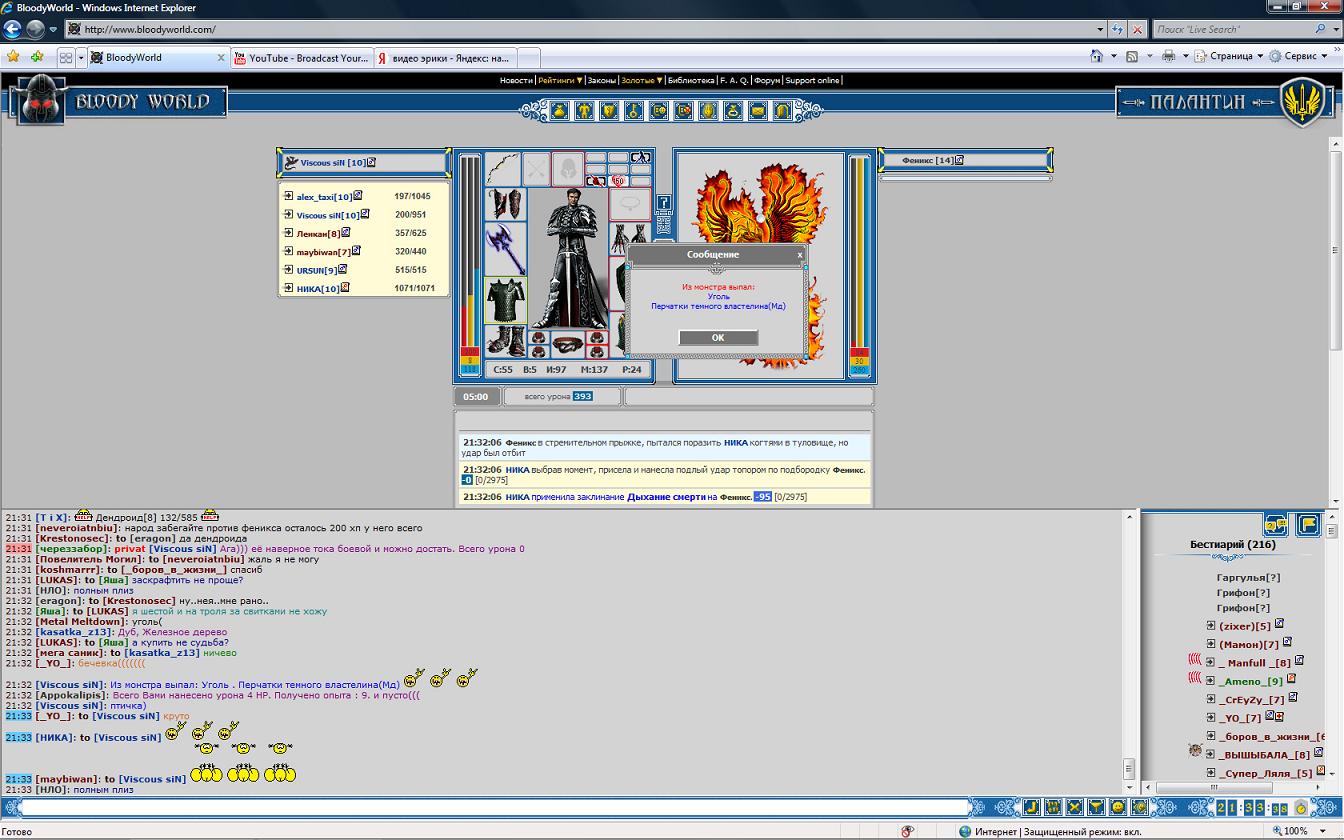
Task: Click the flag icon above Бестиарий list
Action: tap(1307, 523)
